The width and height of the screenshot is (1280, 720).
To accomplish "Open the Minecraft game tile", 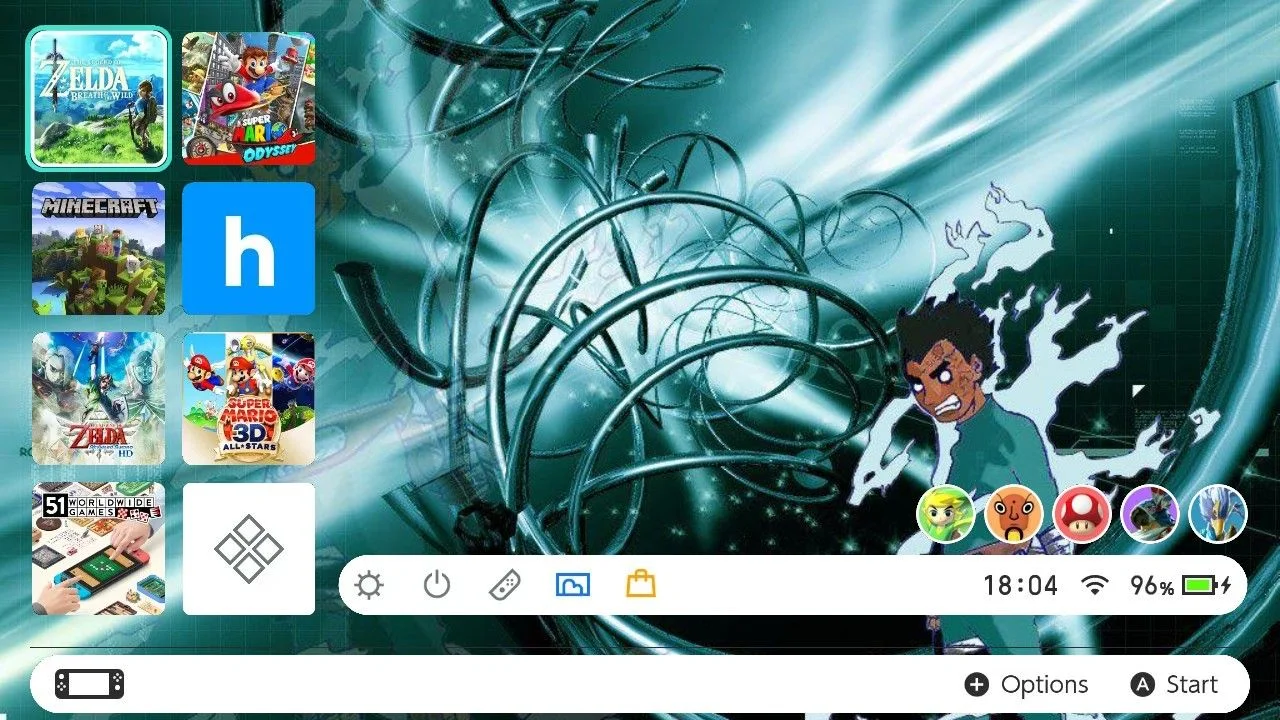I will (x=99, y=248).
